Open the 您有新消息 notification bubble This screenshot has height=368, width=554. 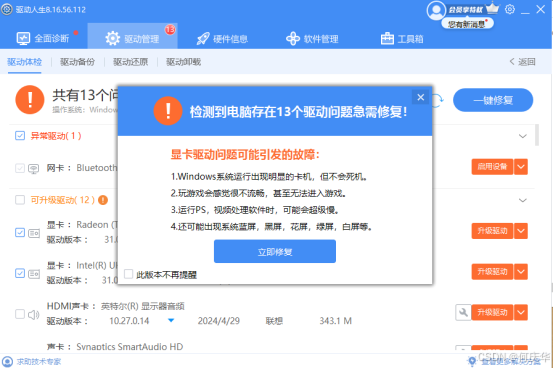467,24
